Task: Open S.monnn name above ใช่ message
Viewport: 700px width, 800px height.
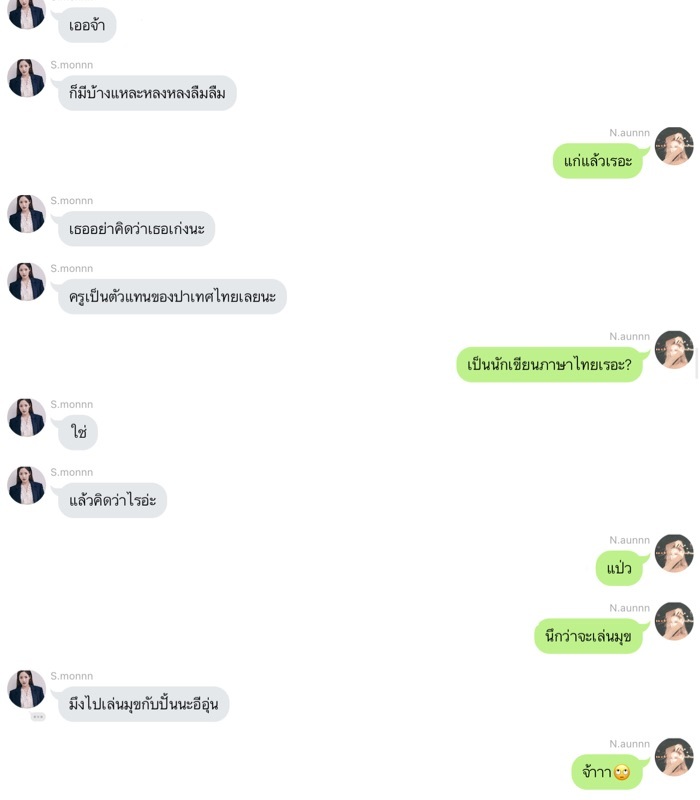Action: click(x=71, y=404)
